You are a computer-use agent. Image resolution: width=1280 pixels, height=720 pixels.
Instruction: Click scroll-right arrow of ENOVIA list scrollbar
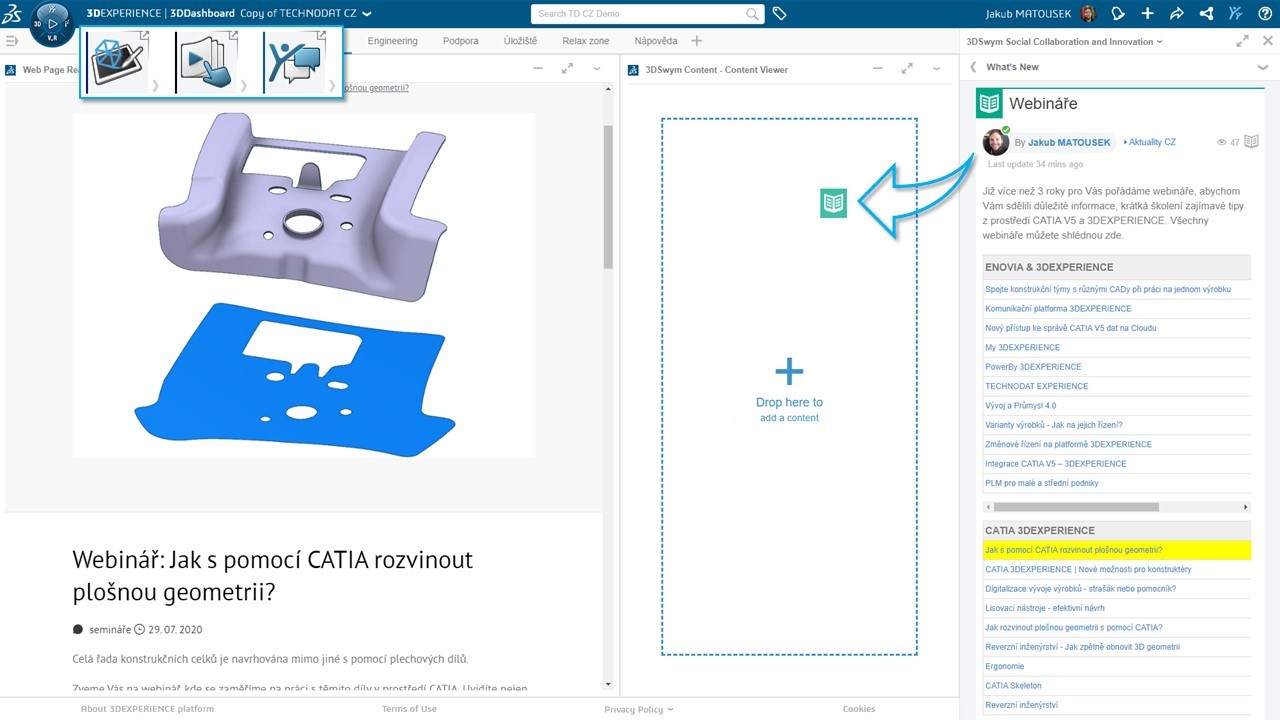point(1246,507)
